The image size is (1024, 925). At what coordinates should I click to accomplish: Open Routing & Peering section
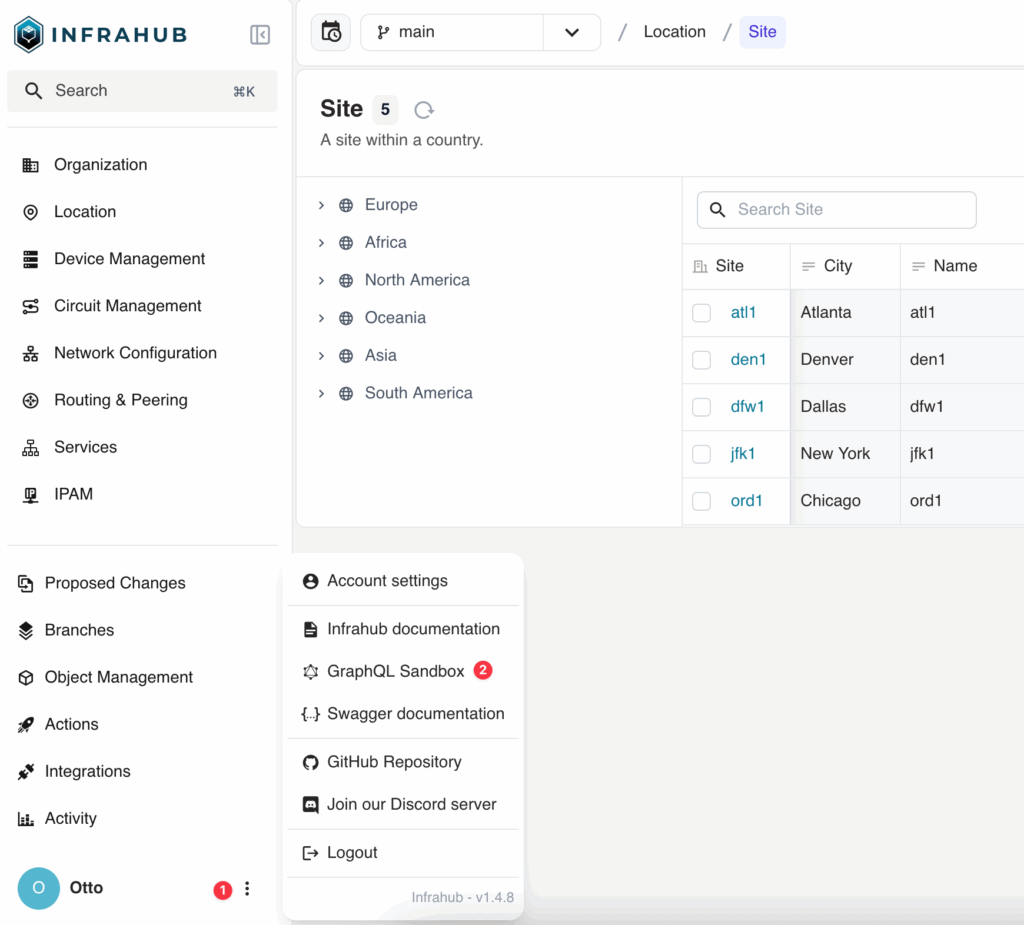click(x=120, y=400)
